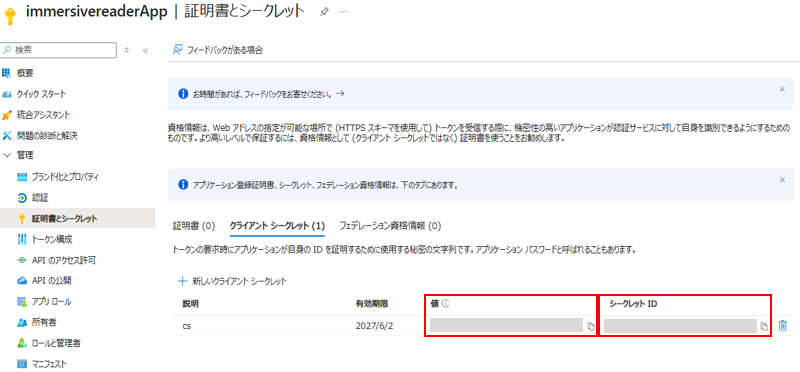Viewport: 800px width, 372px height.
Task: Click the クイック スタート cloud icon
Action: 6,94
